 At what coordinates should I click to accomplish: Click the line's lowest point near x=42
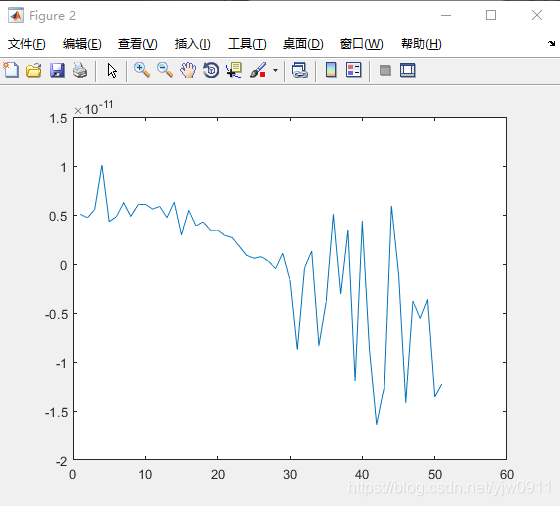pyautogui.click(x=377, y=424)
